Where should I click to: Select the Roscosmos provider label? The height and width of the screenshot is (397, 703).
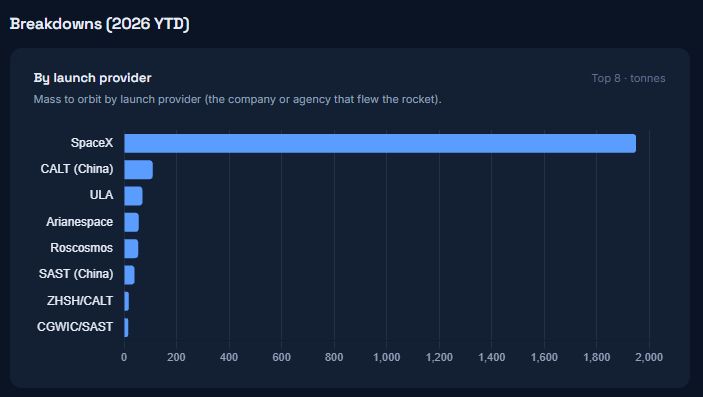click(82, 248)
